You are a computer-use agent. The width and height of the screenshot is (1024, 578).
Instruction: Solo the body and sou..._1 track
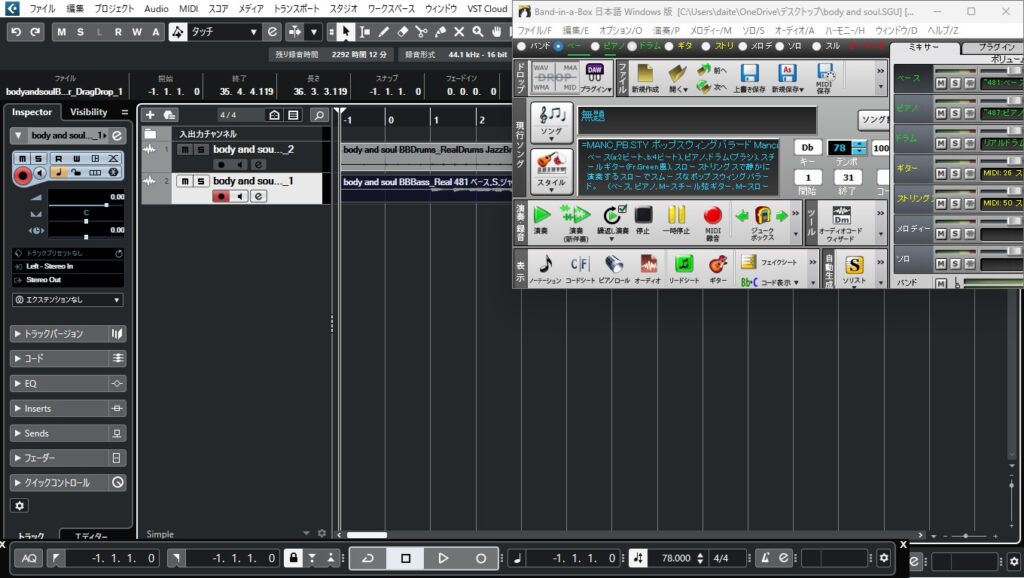tap(200, 181)
